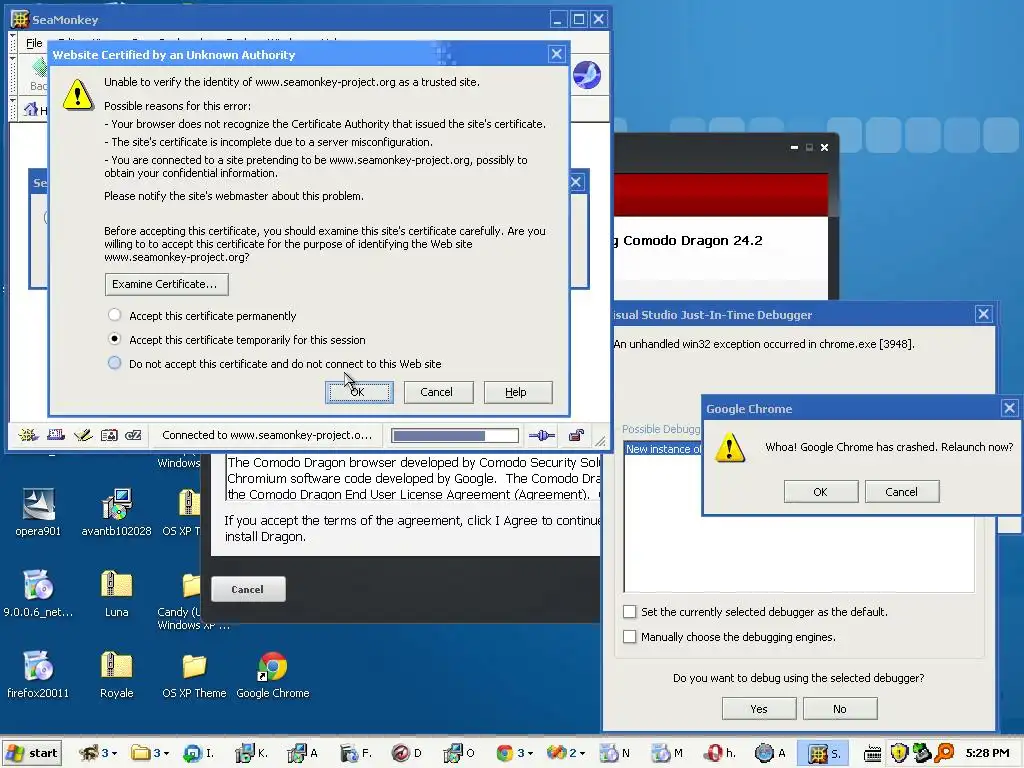
Task: Close the Visual Studio Just-In-Time Debugger window
Action: pyautogui.click(x=984, y=314)
